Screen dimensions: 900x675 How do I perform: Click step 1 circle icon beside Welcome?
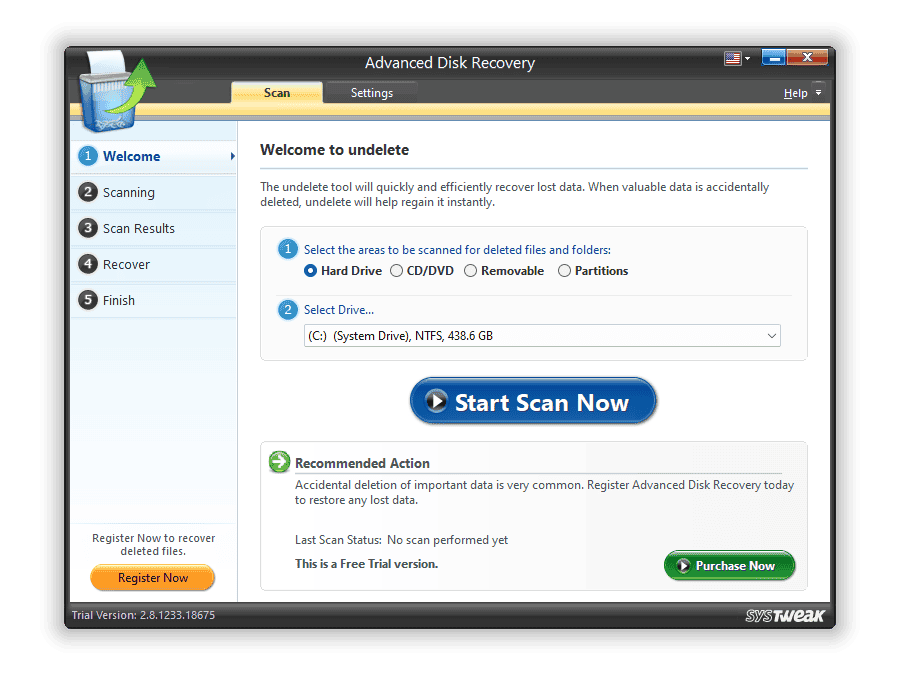[88, 156]
